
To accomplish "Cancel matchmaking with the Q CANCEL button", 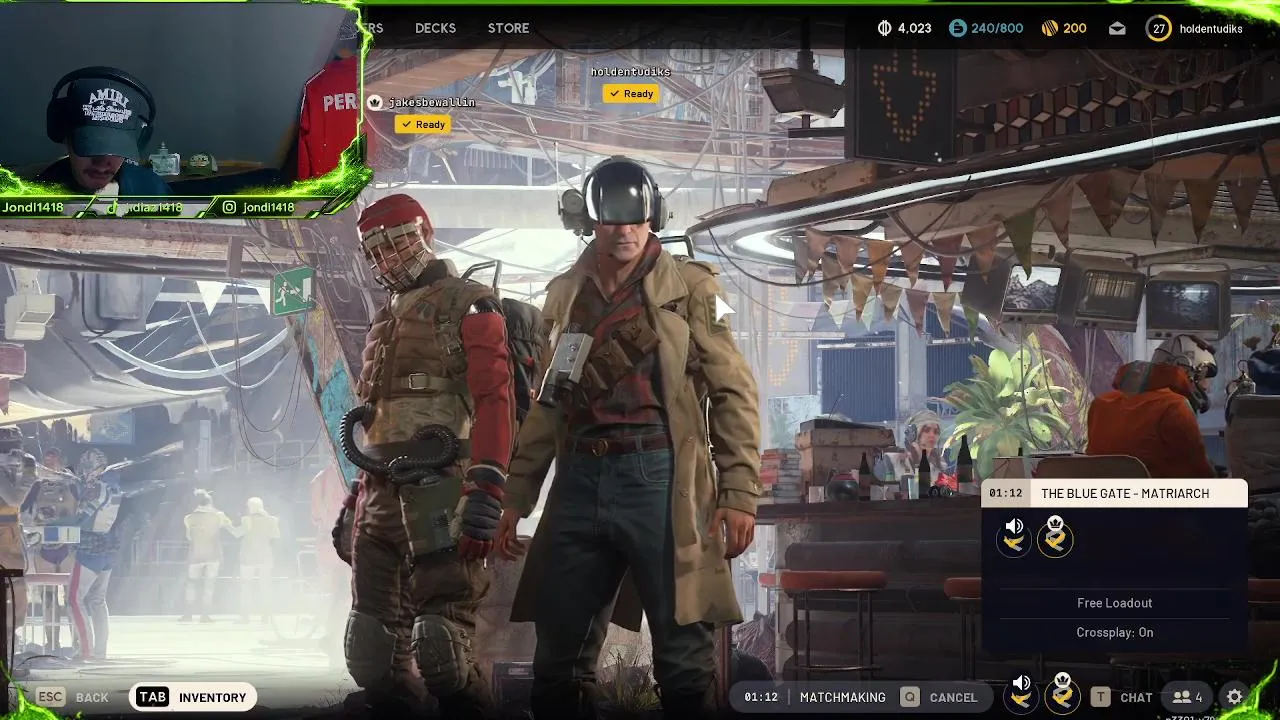I will point(938,697).
